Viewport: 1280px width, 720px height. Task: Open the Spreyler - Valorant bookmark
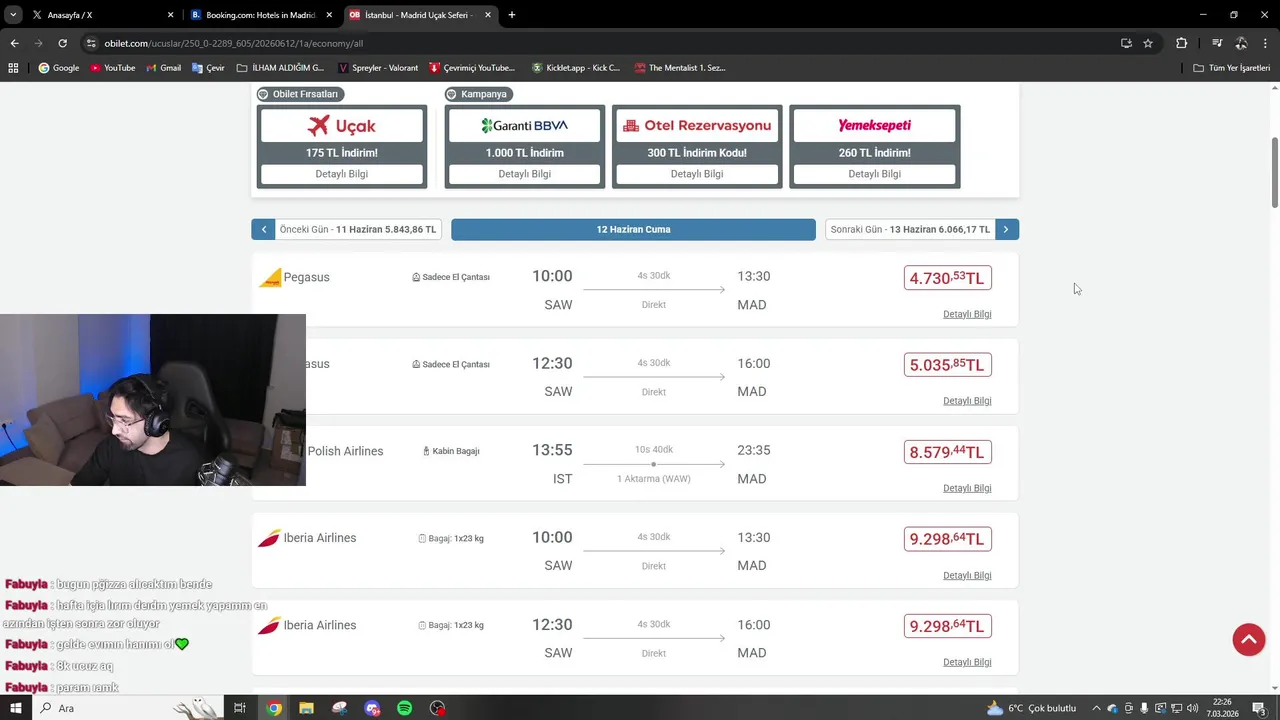[378, 68]
